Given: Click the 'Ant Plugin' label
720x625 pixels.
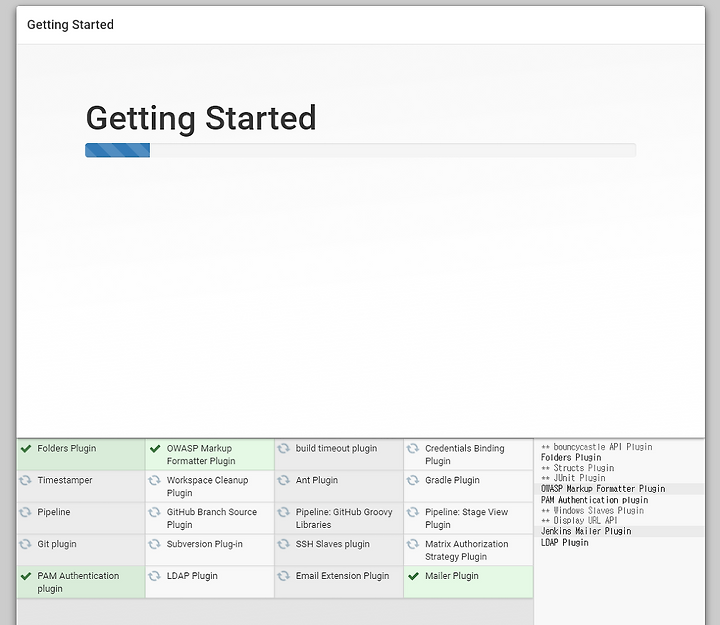Looking at the screenshot, I should pos(316,480).
